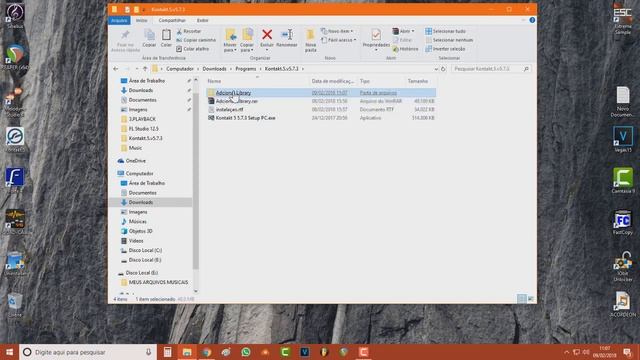Switch to the Início ribbon tab
The width and height of the screenshot is (640, 360).
click(x=142, y=20)
